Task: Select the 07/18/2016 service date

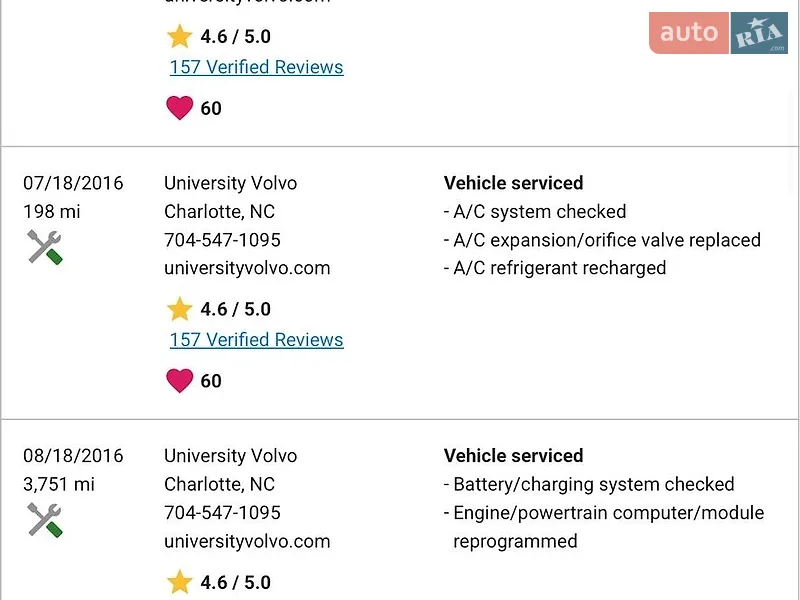Action: point(73,183)
